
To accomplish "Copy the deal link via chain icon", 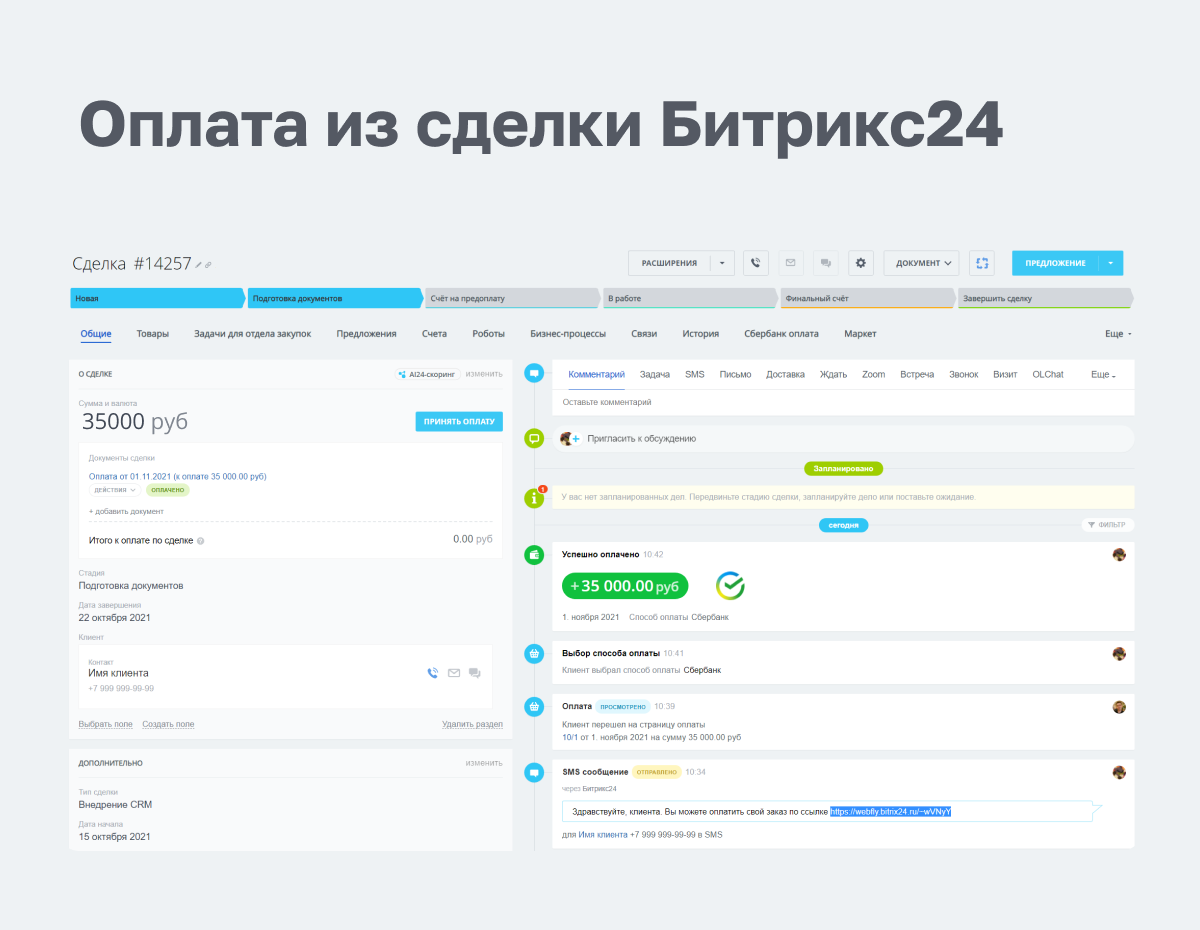I will click(x=208, y=264).
